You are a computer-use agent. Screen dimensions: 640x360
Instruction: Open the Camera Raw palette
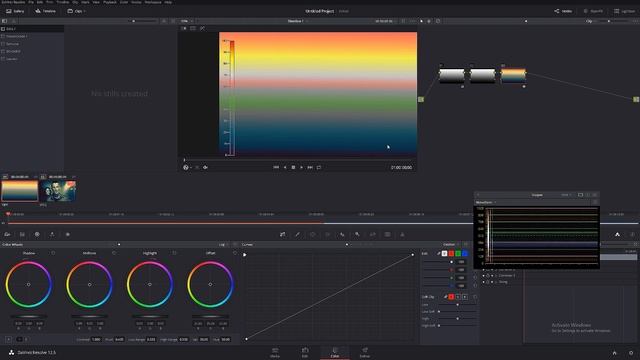tap(7, 234)
